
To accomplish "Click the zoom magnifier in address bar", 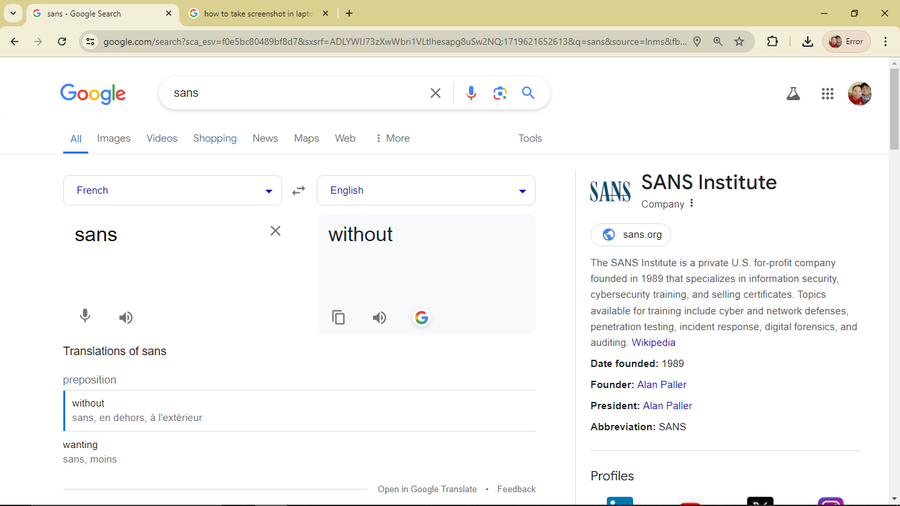I will (718, 41).
